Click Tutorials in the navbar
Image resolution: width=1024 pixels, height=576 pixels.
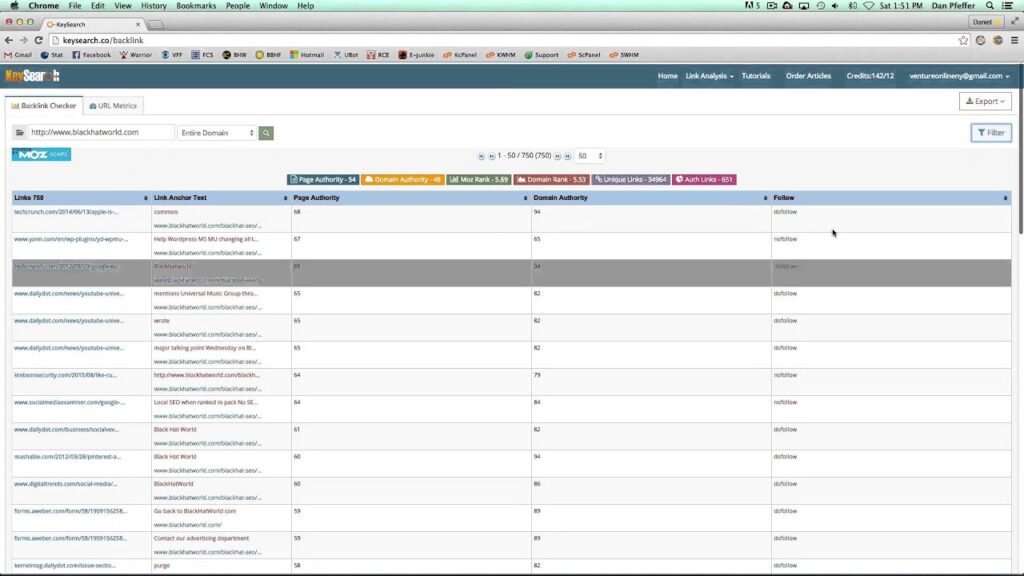click(x=756, y=76)
